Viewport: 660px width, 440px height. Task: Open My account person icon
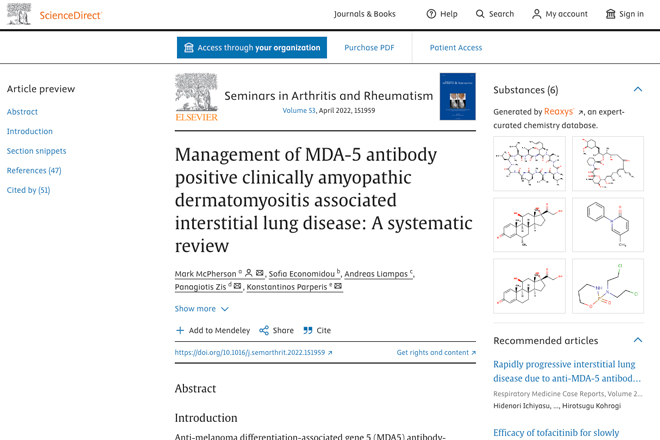[x=536, y=14]
